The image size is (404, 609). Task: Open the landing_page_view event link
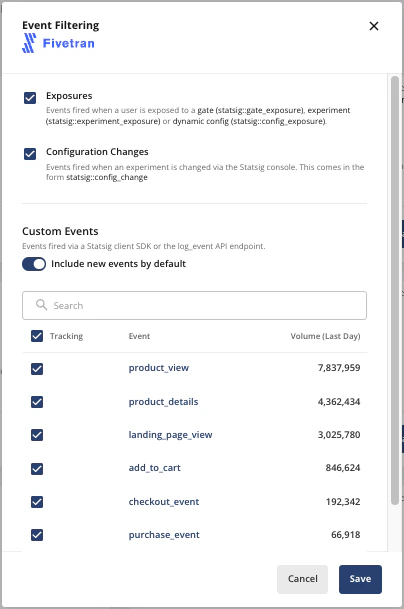click(170, 435)
